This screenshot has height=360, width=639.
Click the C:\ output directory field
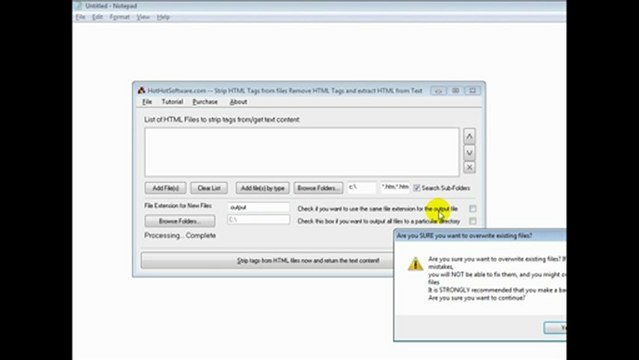click(x=258, y=220)
